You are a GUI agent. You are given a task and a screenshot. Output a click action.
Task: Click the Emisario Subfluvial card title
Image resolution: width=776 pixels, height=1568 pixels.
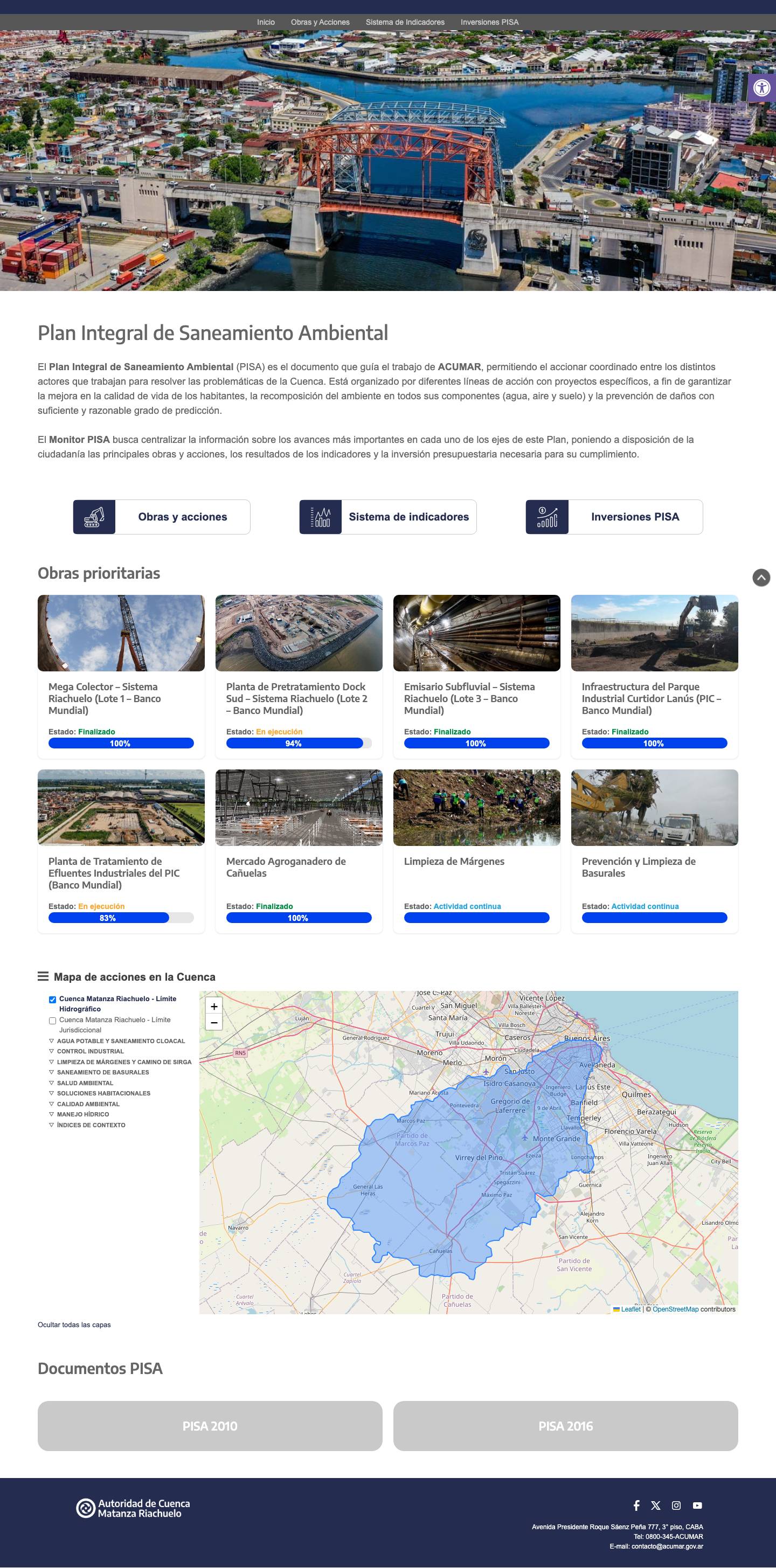tap(469, 698)
